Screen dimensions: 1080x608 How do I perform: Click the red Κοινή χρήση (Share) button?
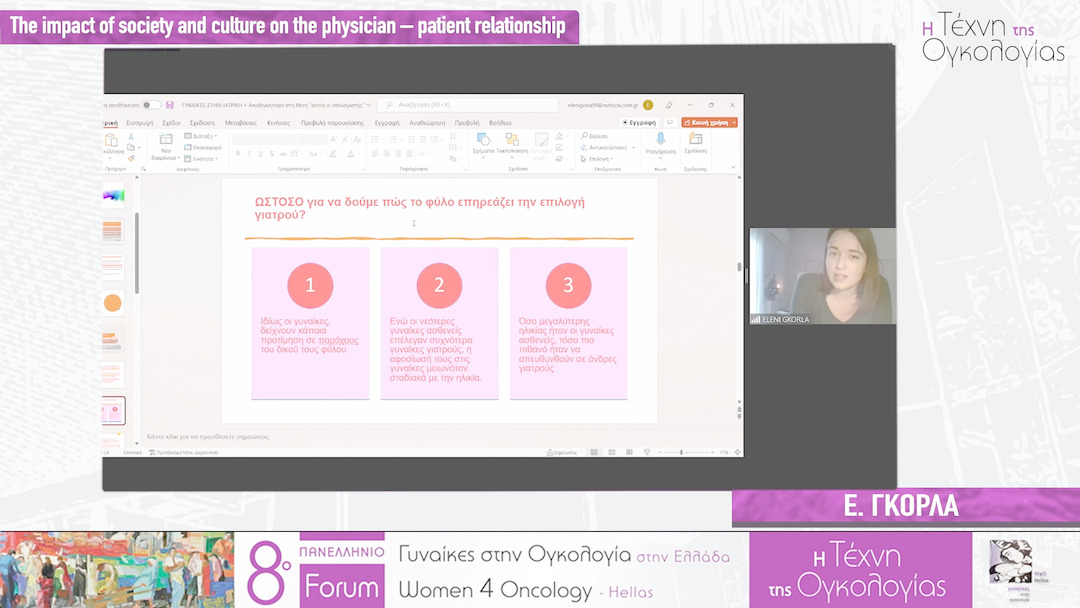709,123
